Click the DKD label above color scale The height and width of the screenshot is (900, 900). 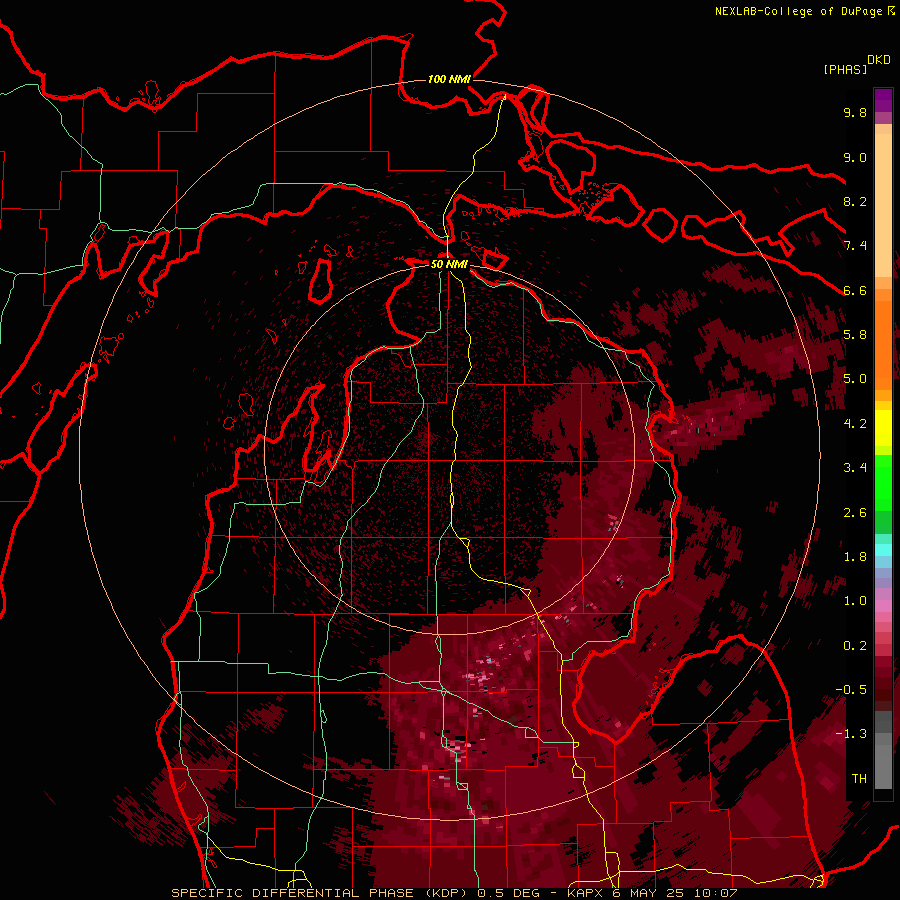[x=879, y=60]
